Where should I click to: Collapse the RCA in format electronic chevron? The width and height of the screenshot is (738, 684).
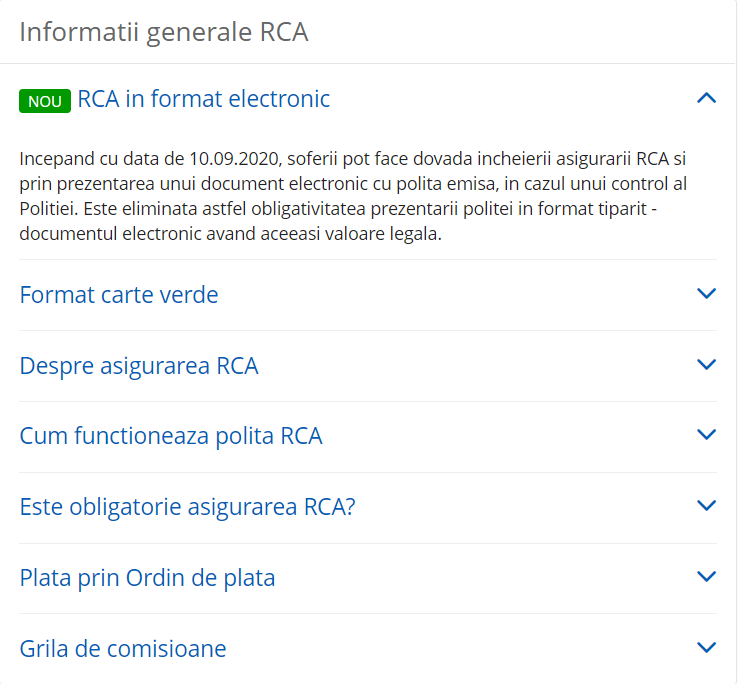click(706, 98)
